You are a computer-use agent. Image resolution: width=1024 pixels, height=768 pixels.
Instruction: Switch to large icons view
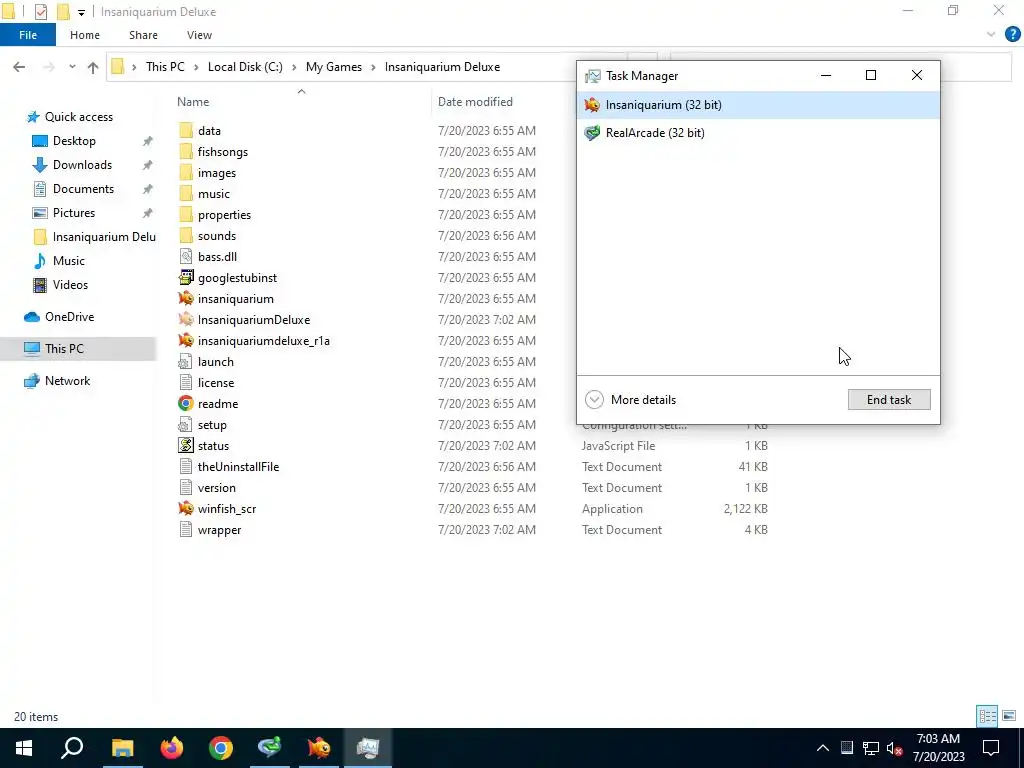point(1009,716)
